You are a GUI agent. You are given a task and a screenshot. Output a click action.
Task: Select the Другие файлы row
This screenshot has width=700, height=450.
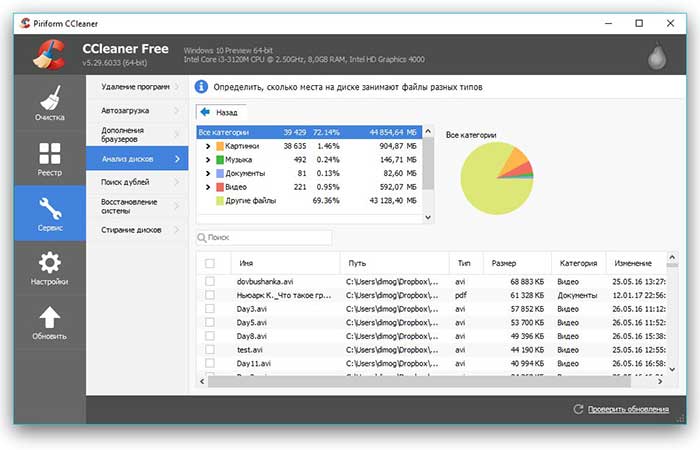coord(309,200)
